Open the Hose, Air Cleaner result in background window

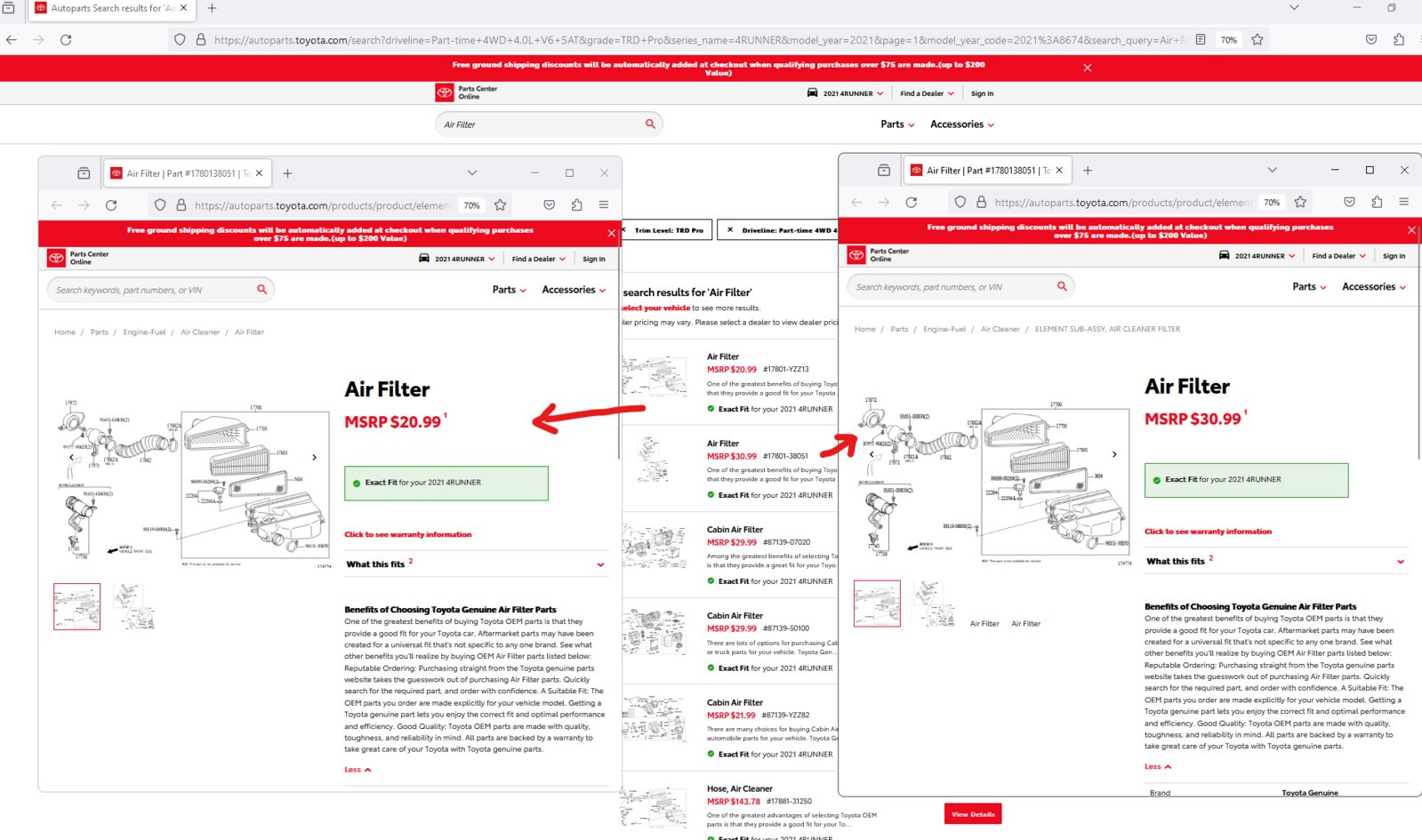(740, 788)
